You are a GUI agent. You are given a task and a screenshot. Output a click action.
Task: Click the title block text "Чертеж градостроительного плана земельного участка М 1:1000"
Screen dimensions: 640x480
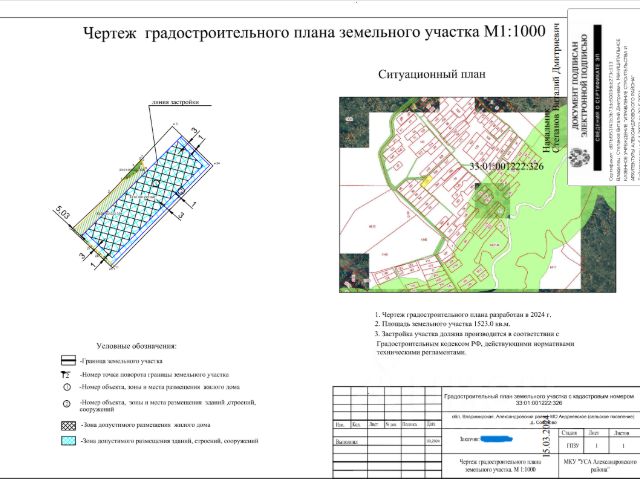click(x=500, y=466)
